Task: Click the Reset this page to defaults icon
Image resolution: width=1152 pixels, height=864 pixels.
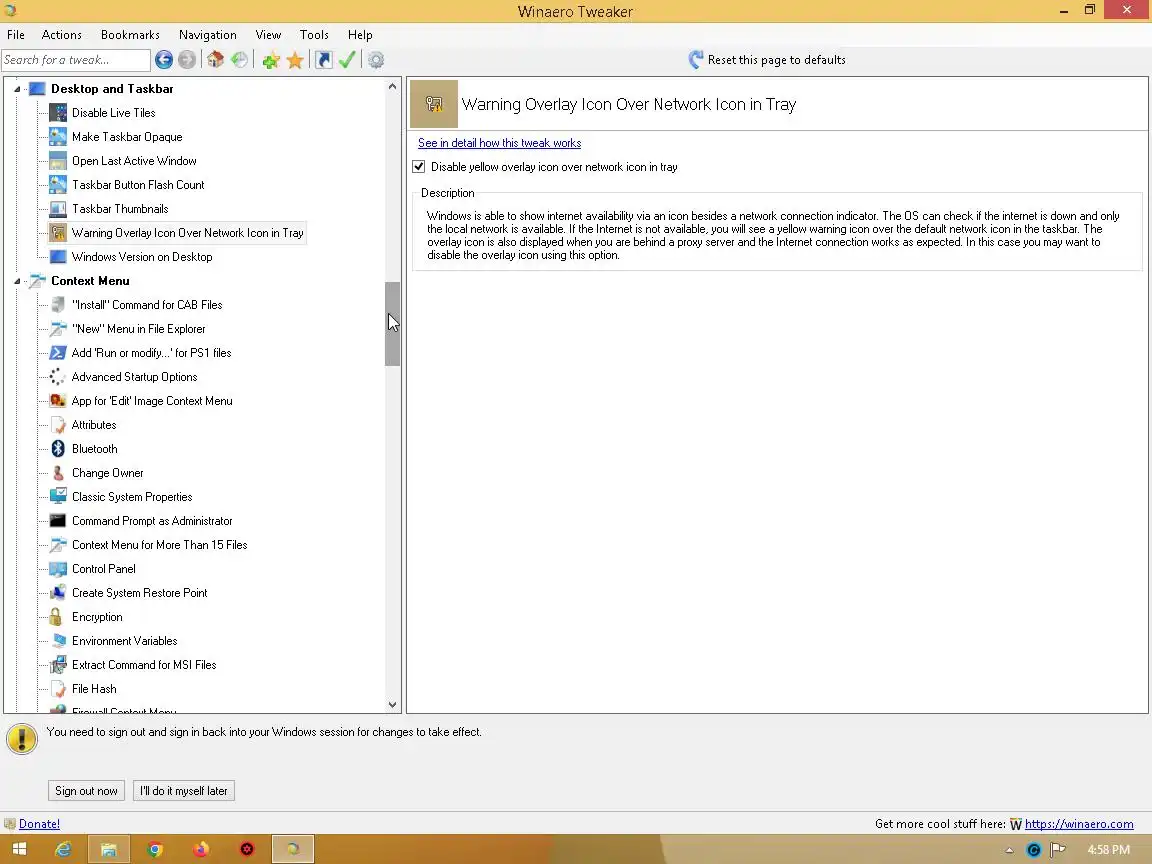Action: click(695, 60)
